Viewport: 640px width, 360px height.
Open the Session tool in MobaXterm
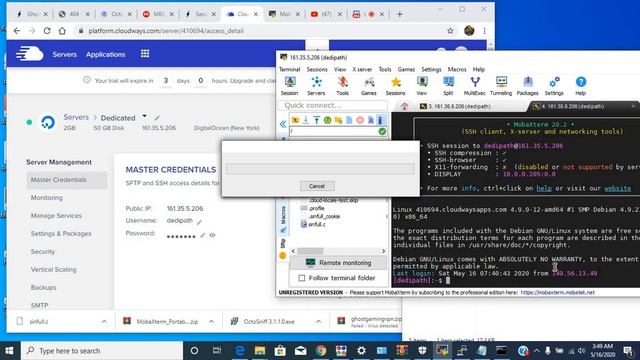[x=289, y=86]
